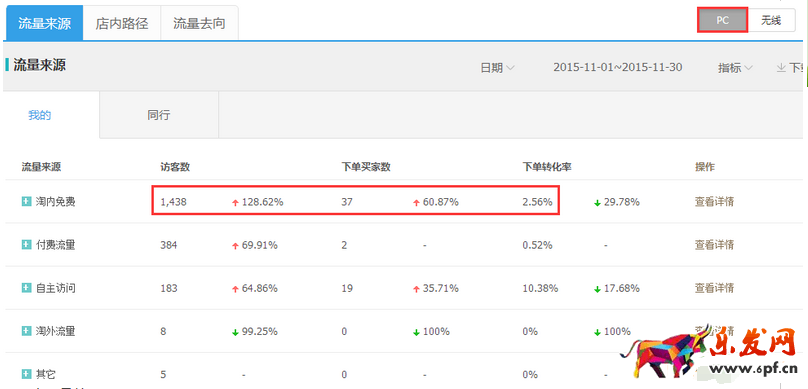This screenshot has width=808, height=389.
Task: Expand the 自主访问 row plus icon
Action: 26,288
